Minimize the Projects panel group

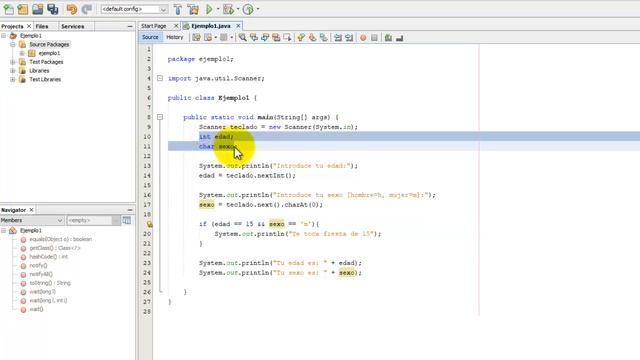pyautogui.click(x=130, y=26)
